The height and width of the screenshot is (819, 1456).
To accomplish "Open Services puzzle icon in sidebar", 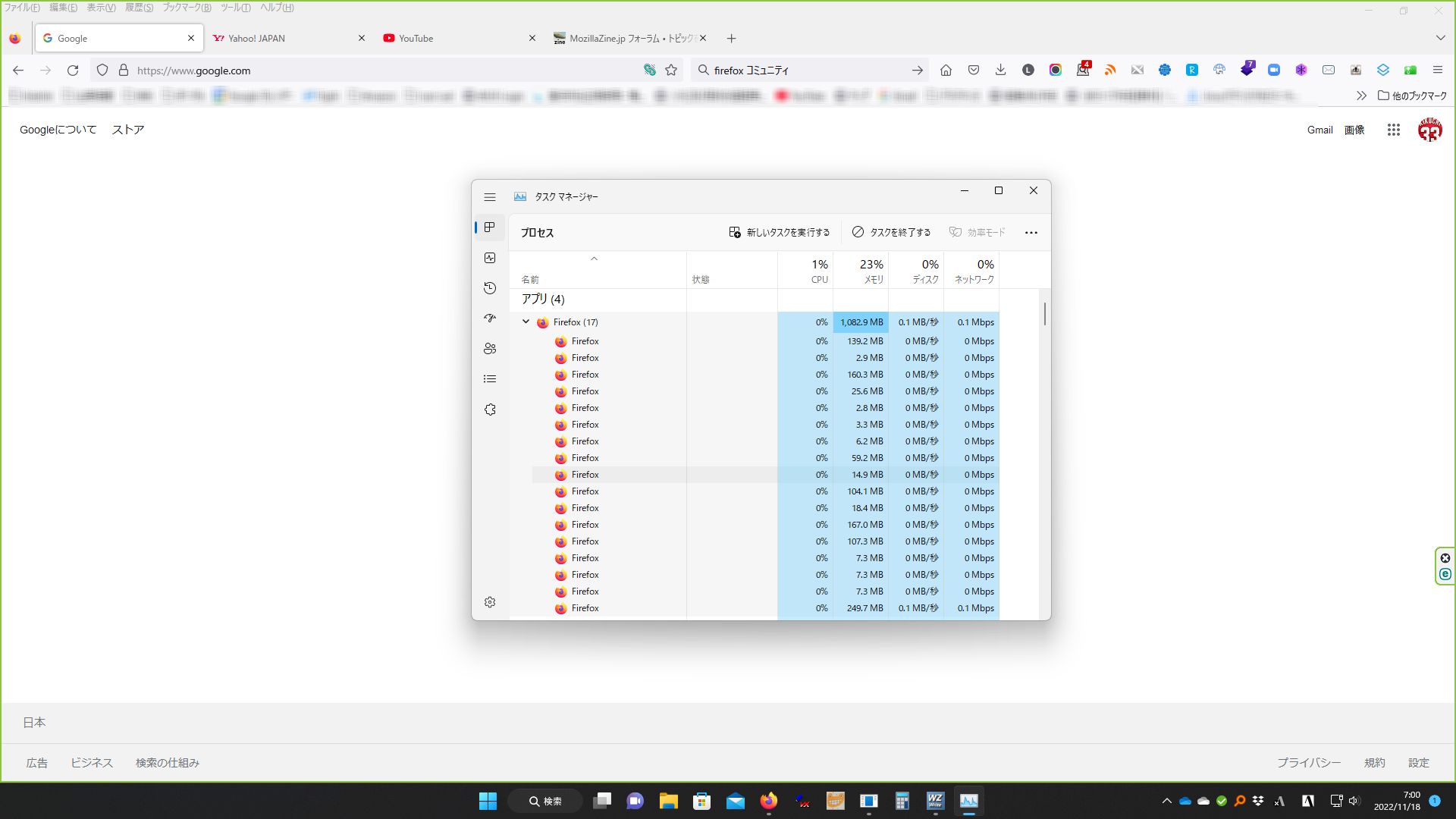I will tap(490, 409).
